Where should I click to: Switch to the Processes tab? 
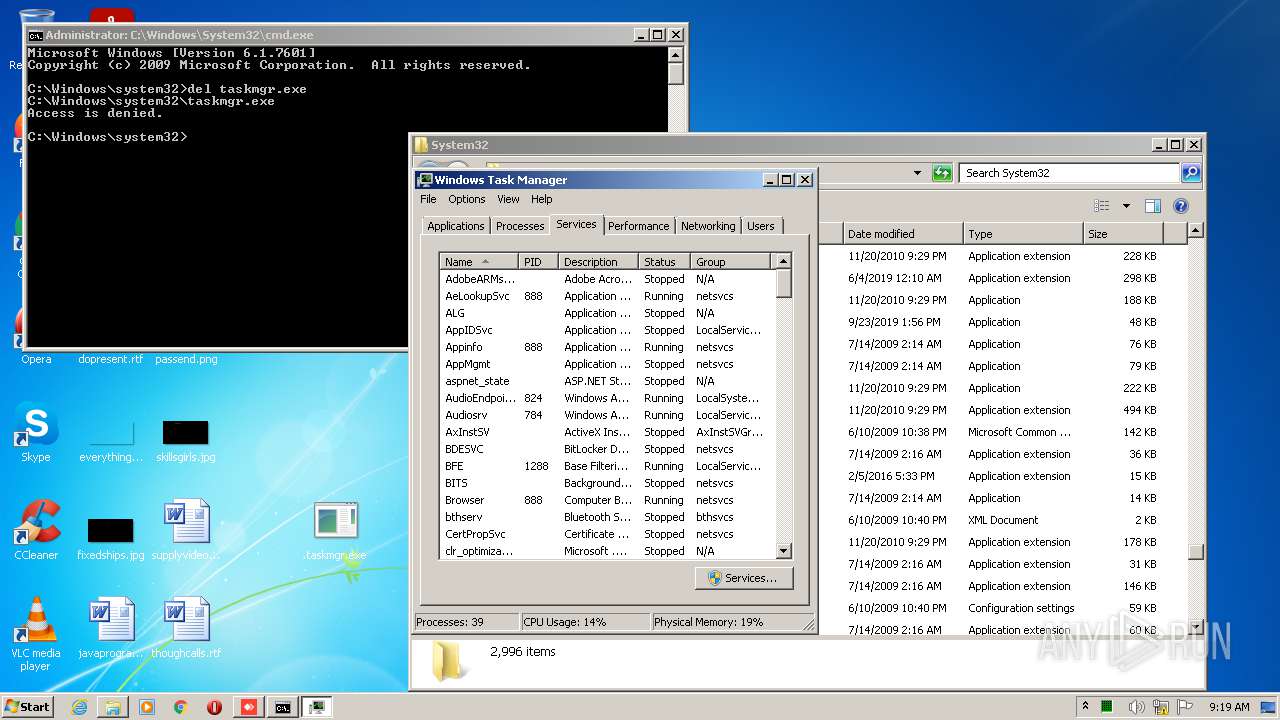[x=520, y=226]
